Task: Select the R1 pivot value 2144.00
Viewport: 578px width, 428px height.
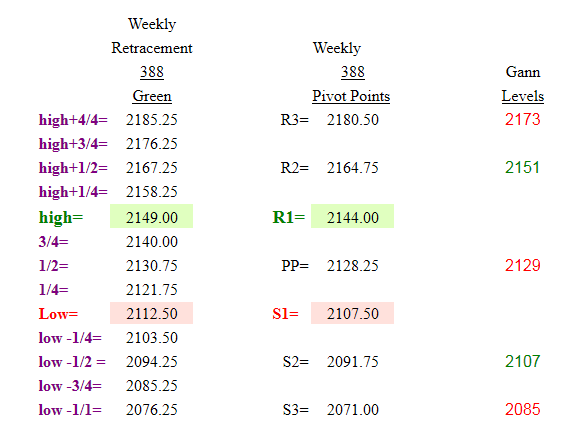Action: pos(352,216)
